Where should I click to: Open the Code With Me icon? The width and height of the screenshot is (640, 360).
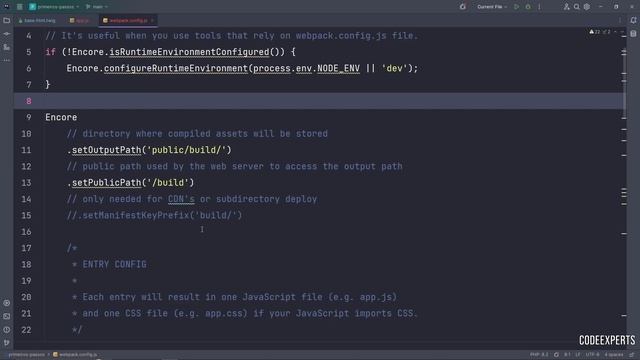tap(567, 7)
